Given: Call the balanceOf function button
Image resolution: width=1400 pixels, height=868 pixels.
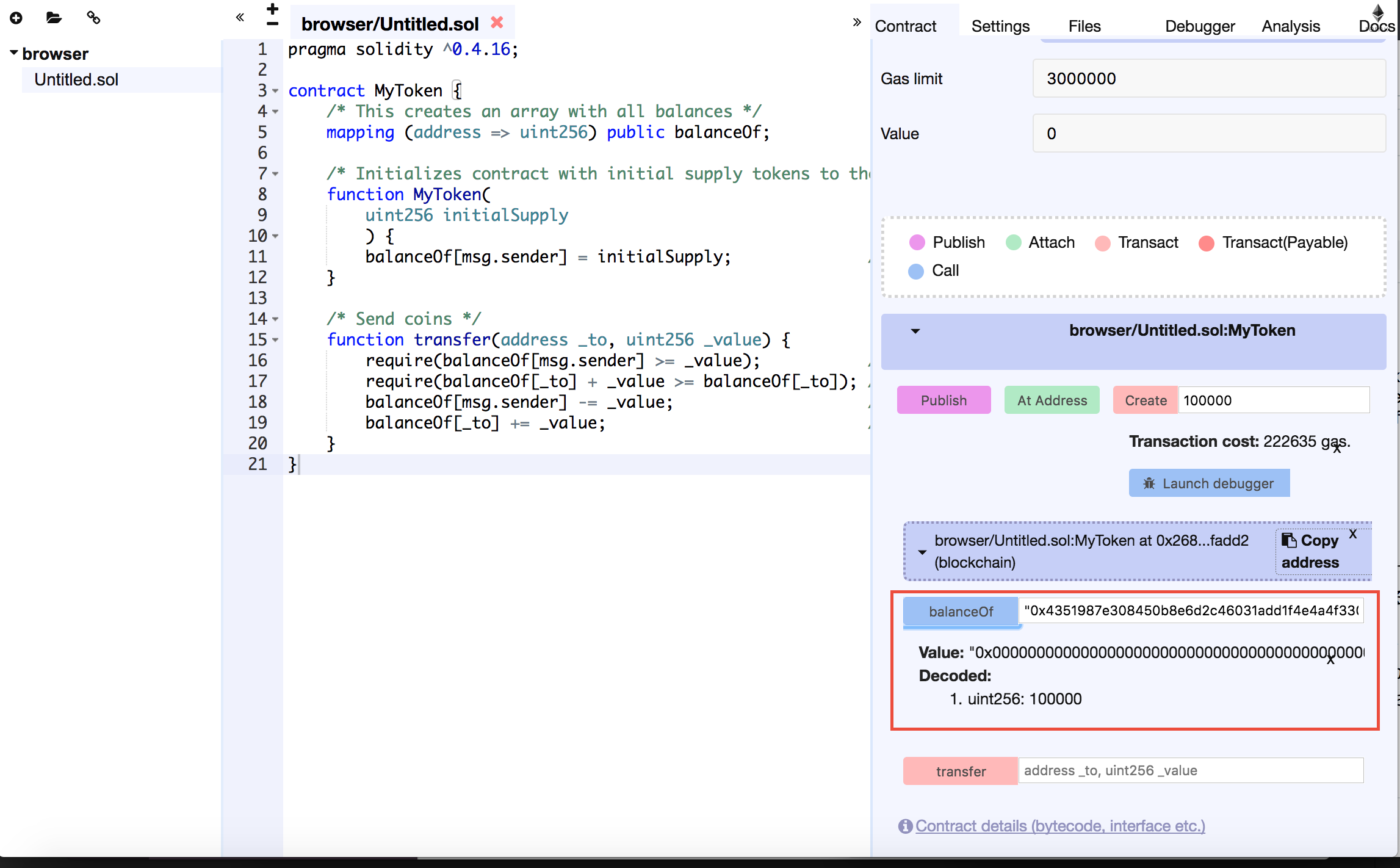Looking at the screenshot, I should click(960, 612).
